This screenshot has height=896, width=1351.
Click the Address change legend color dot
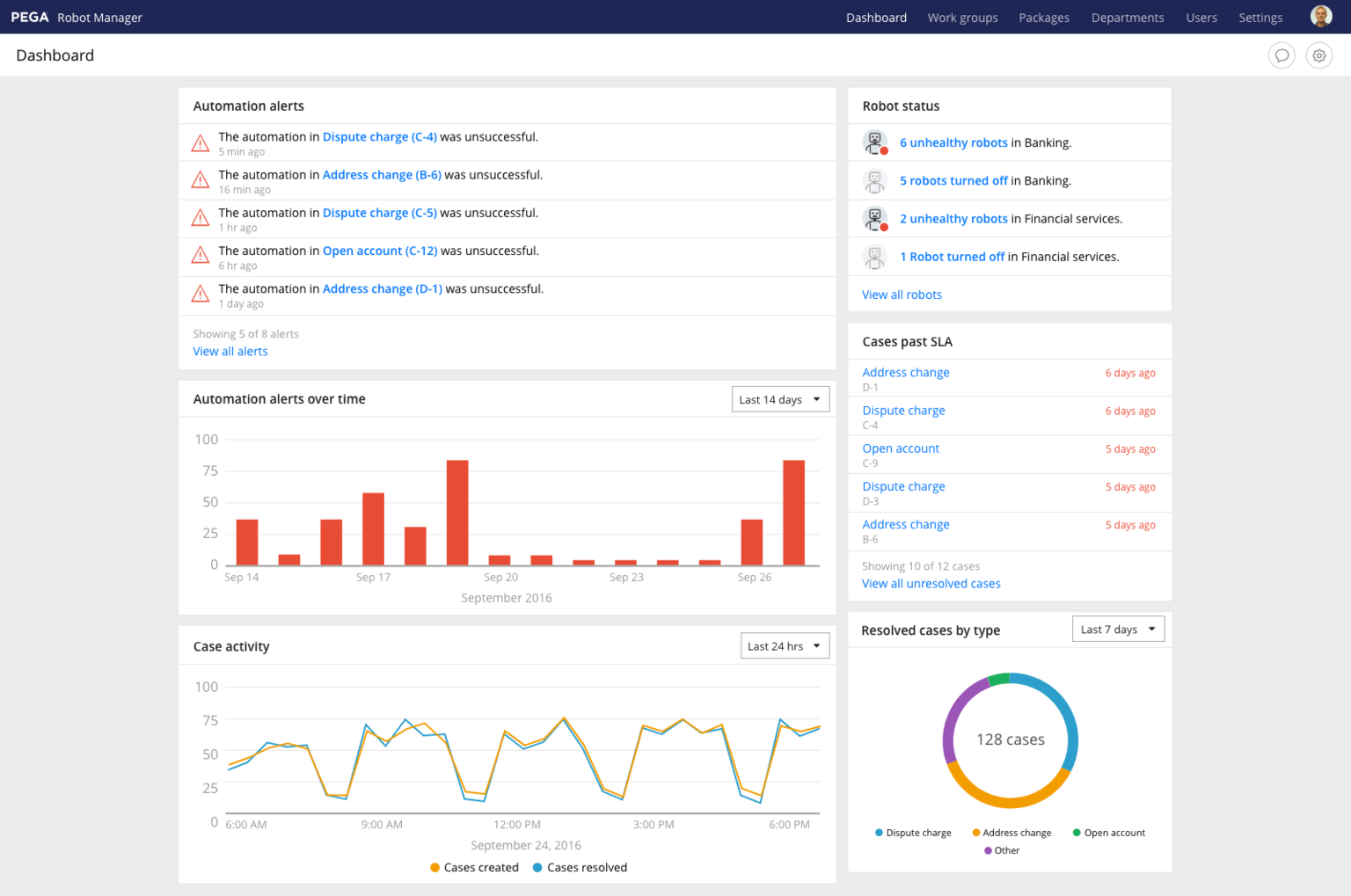click(976, 833)
